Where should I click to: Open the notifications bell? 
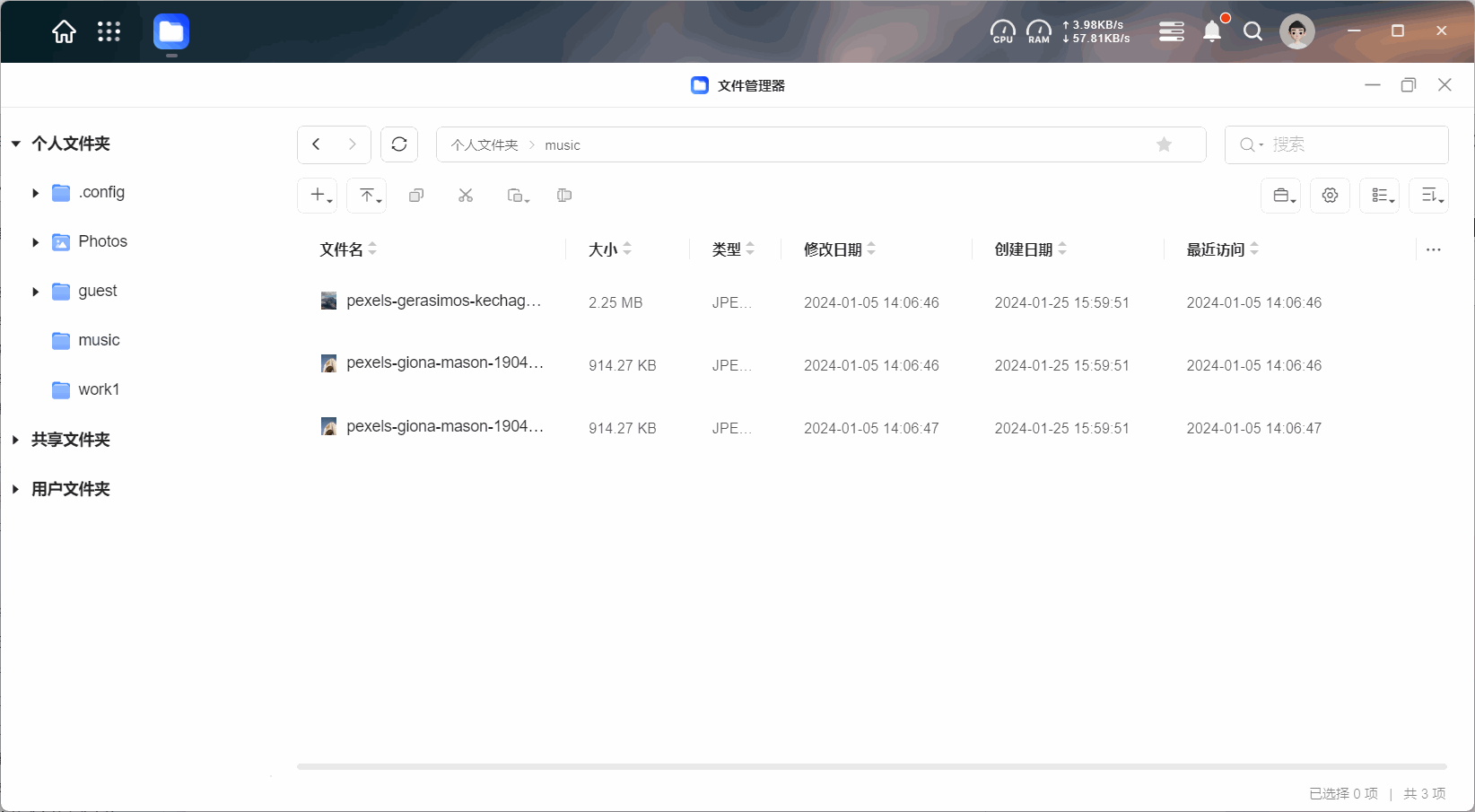(1212, 31)
